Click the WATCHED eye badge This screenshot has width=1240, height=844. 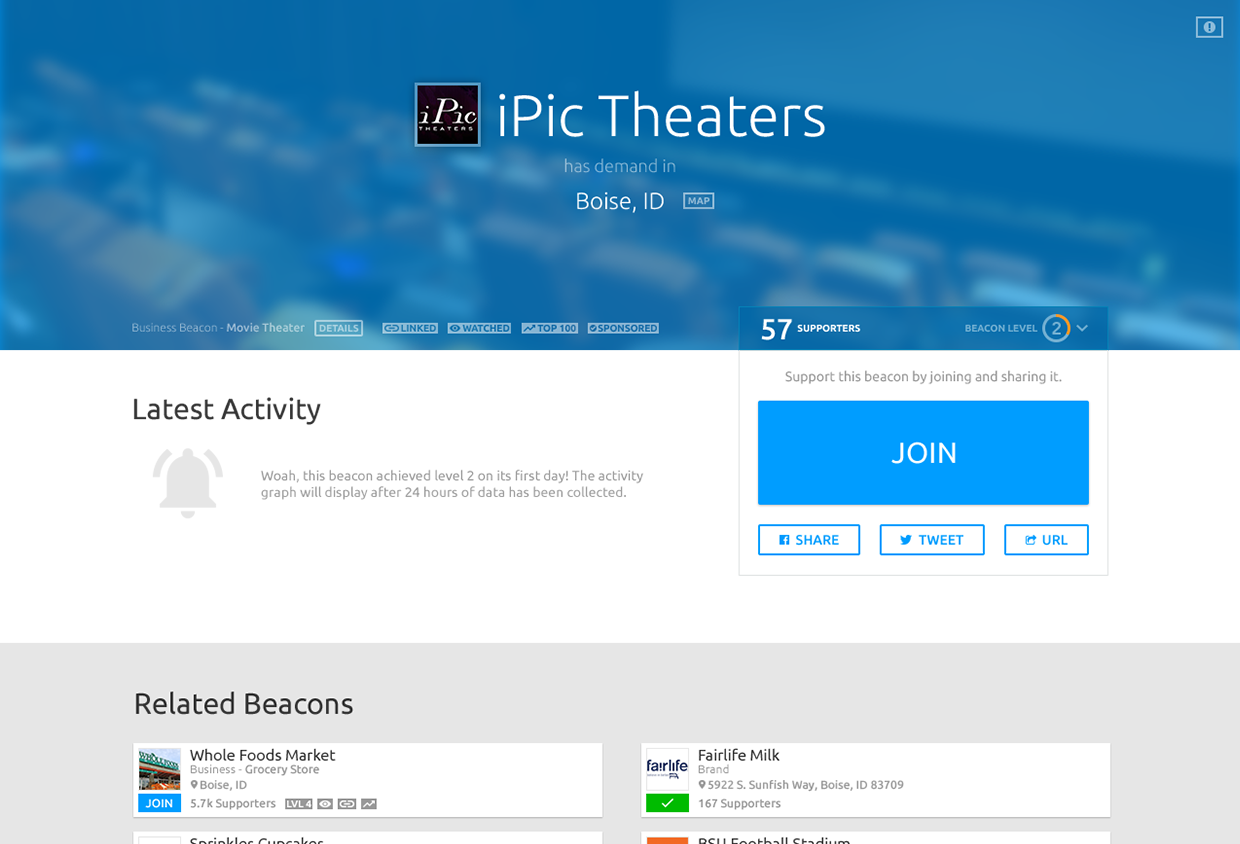click(479, 328)
